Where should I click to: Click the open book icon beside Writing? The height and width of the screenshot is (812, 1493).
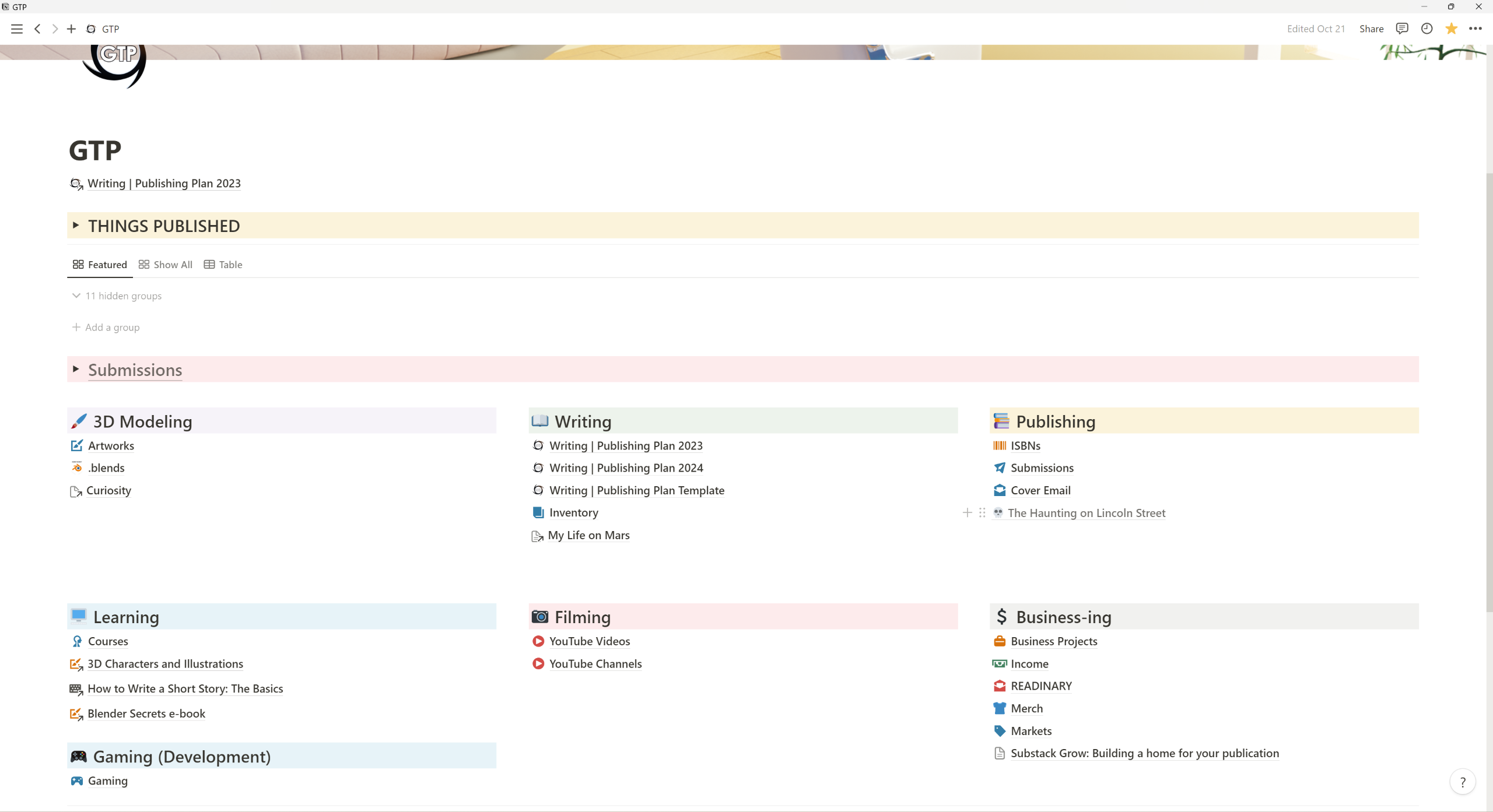(x=540, y=421)
